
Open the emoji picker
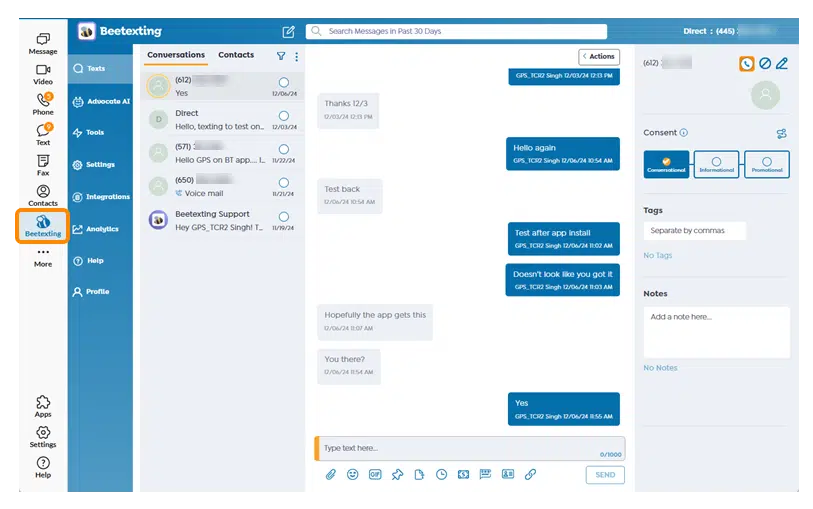(x=353, y=474)
